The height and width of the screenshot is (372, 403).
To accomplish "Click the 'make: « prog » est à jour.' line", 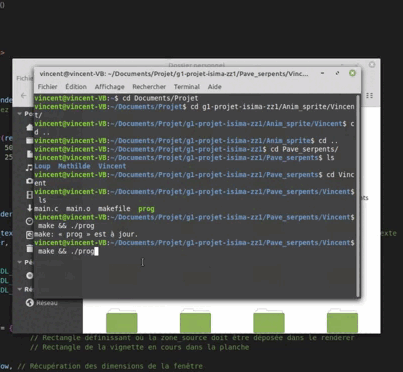I will [x=86, y=234].
